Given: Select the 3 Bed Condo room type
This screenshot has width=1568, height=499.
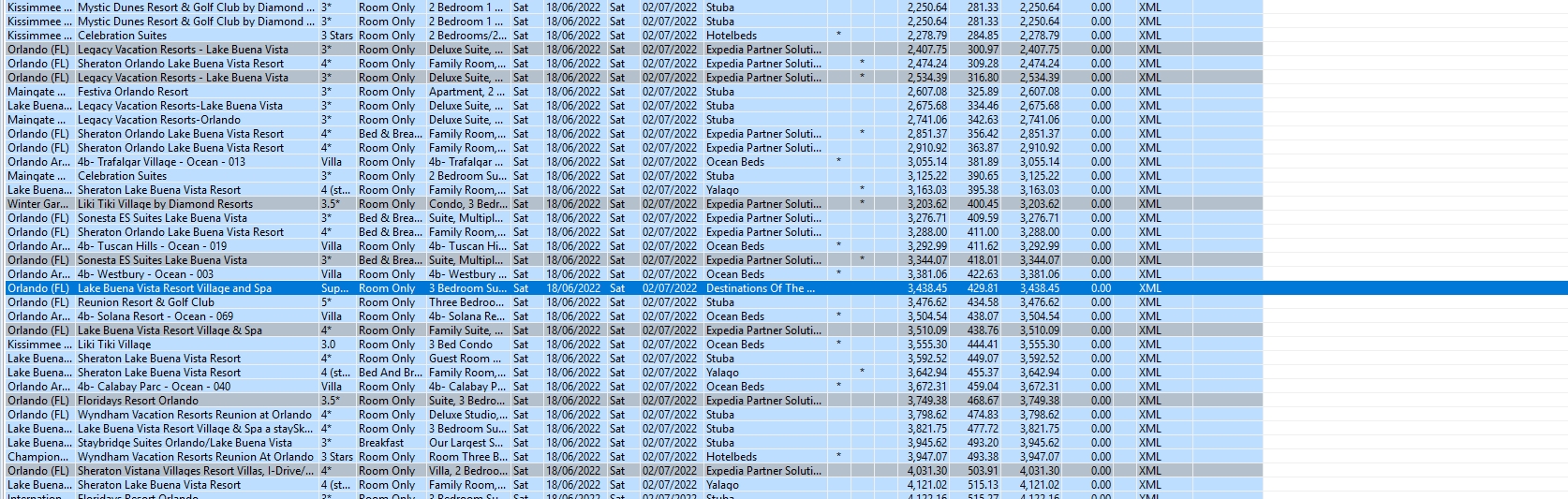Looking at the screenshot, I should click(461, 345).
